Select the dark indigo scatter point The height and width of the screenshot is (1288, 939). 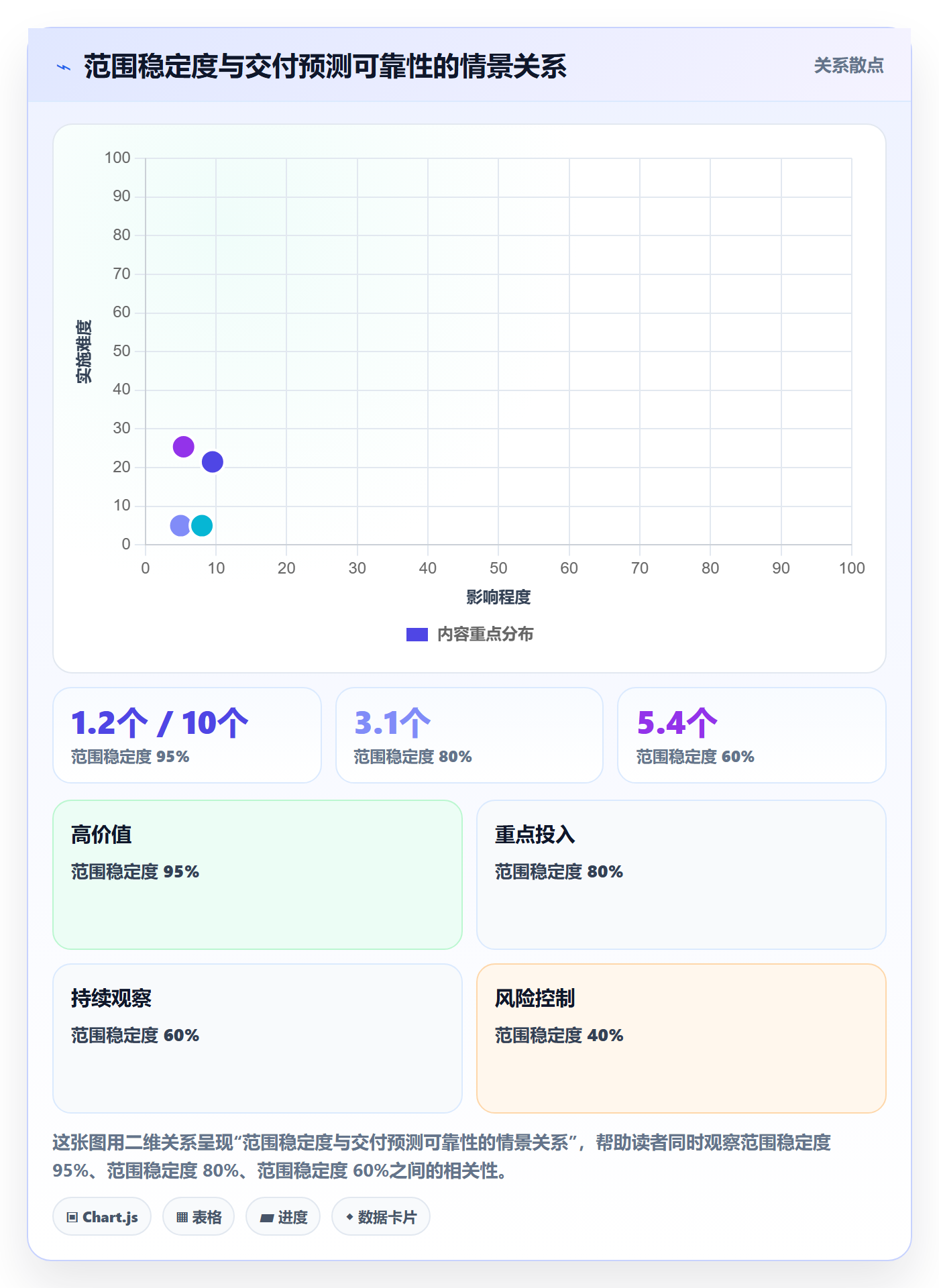pyautogui.click(x=212, y=462)
